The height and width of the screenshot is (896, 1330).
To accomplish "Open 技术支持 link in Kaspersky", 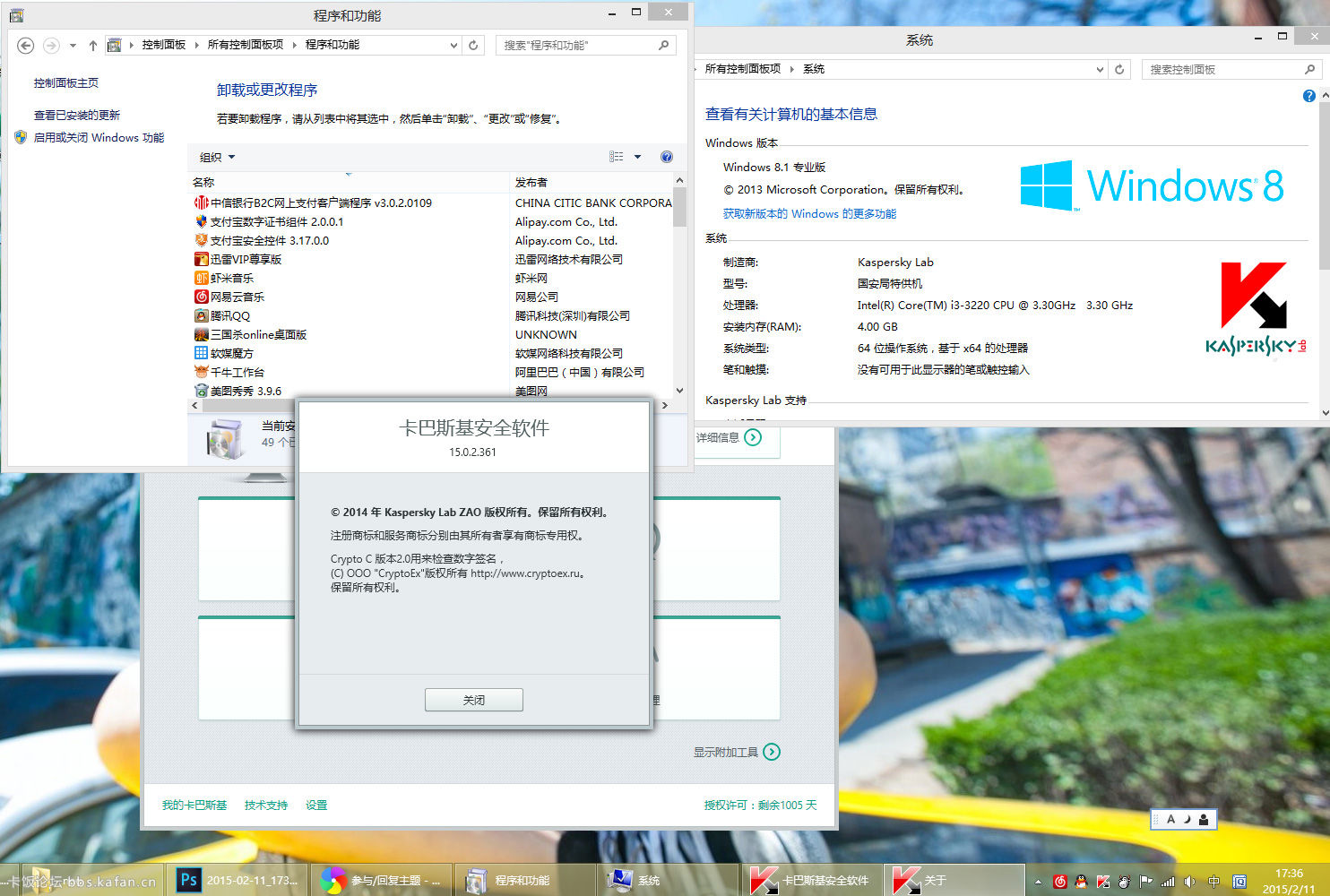I will (x=266, y=806).
